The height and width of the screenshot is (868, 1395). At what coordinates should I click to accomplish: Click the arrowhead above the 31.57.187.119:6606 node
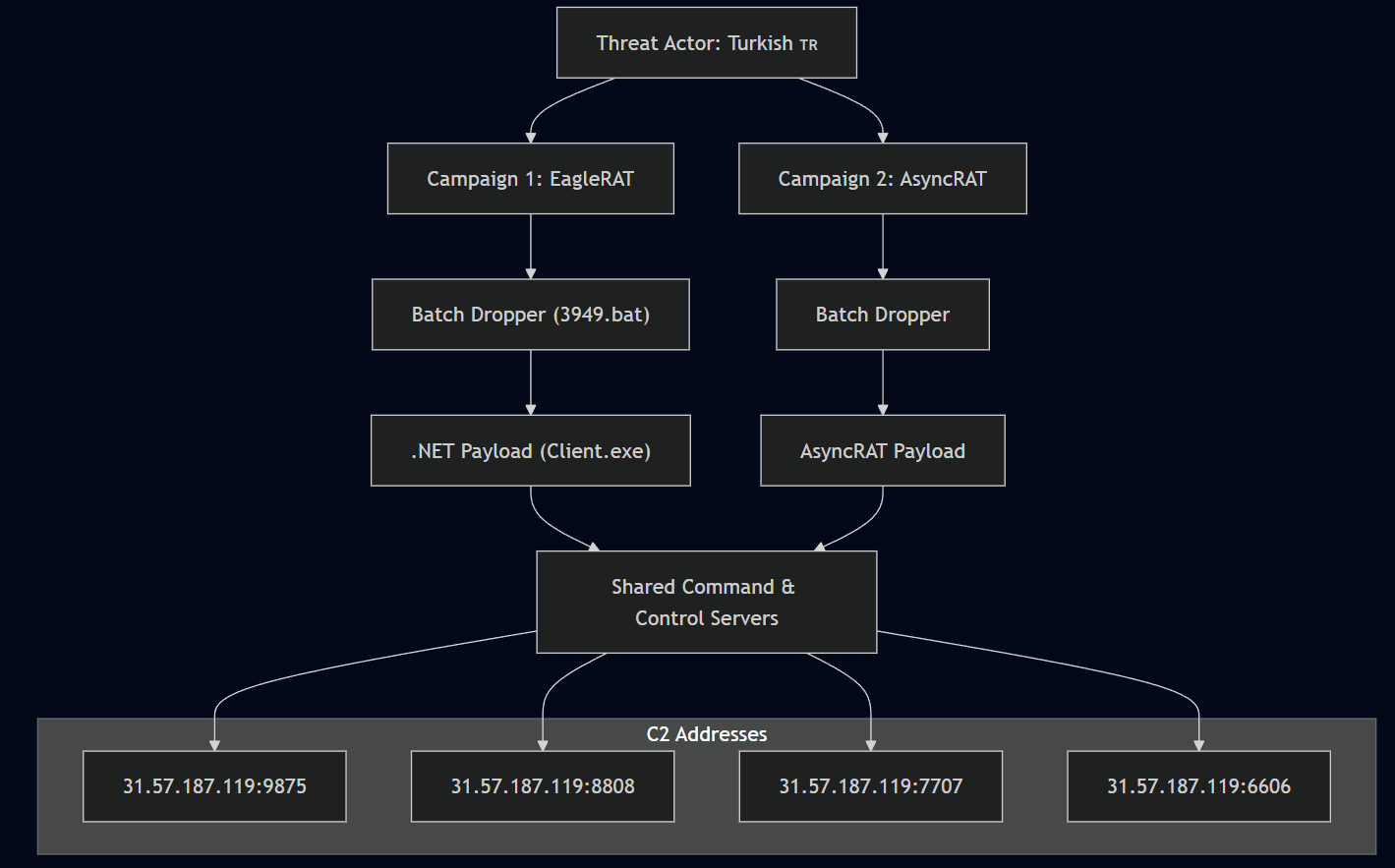pyautogui.click(x=1198, y=744)
